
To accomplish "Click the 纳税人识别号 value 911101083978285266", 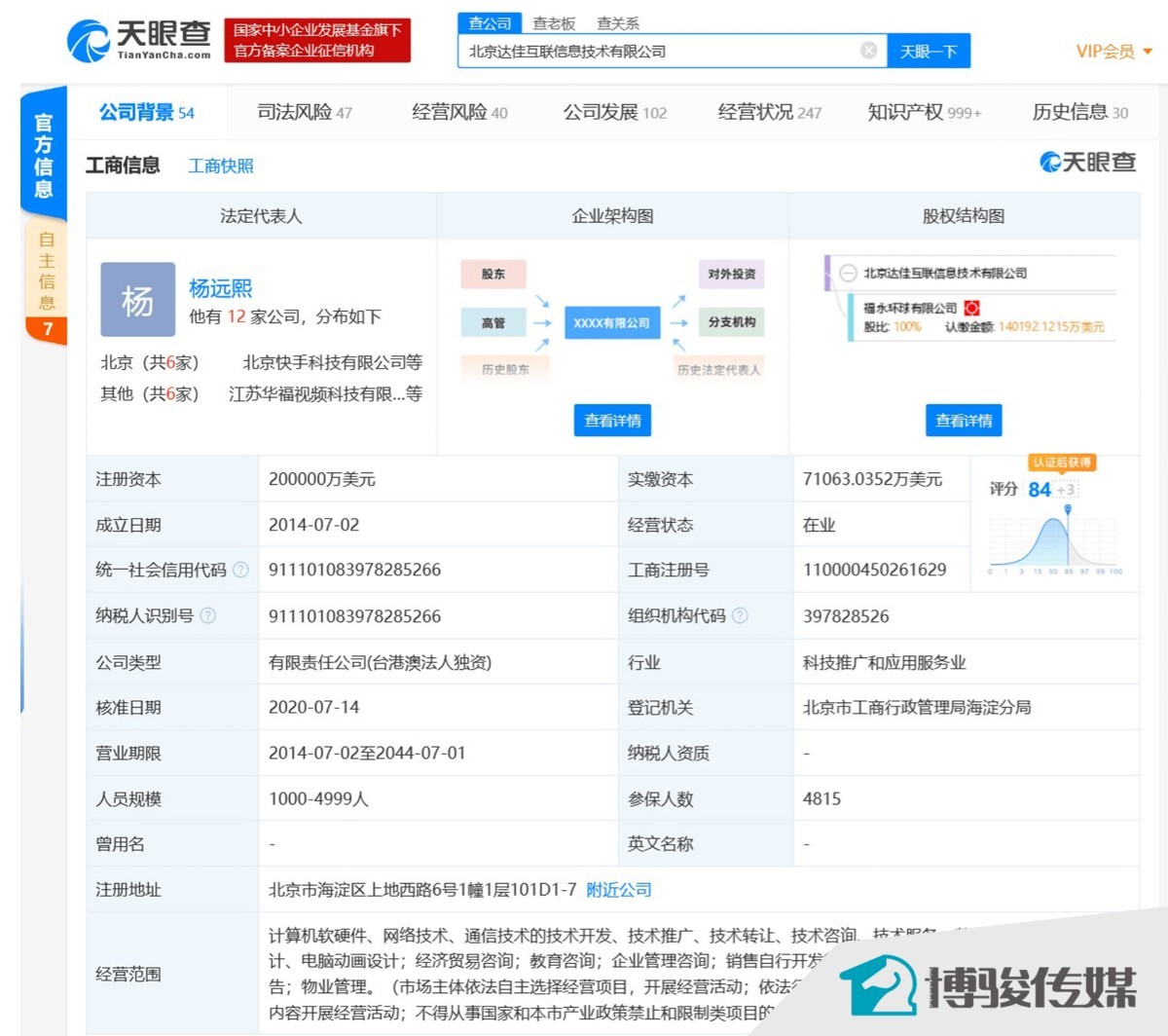I will 354,616.
